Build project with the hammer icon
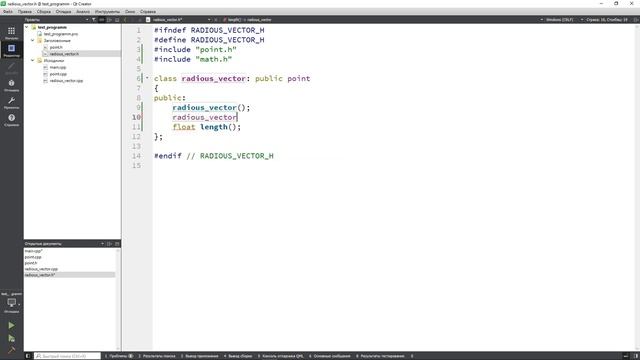This screenshot has height=360, width=640. (11, 350)
